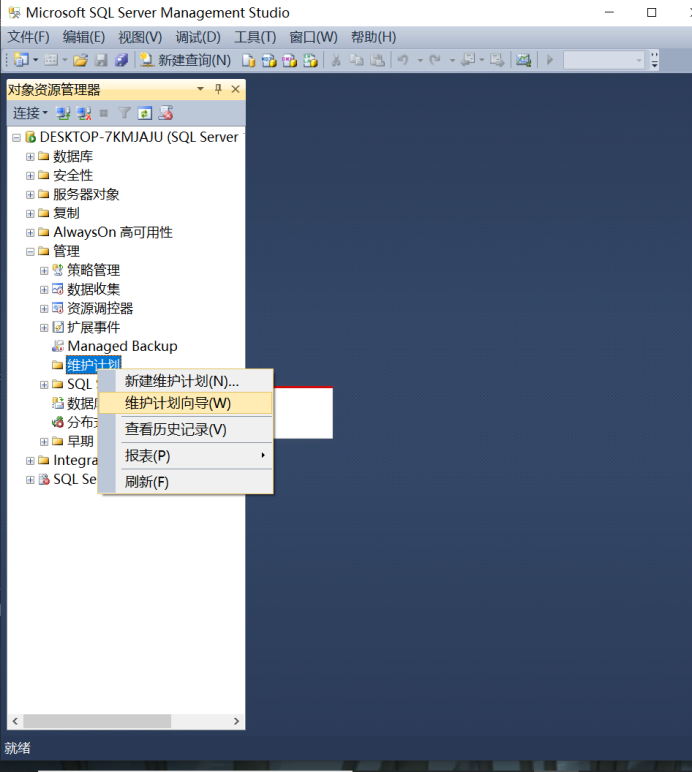Image resolution: width=692 pixels, height=772 pixels.
Task: Open the 编辑(E) menu
Action: coord(84,37)
